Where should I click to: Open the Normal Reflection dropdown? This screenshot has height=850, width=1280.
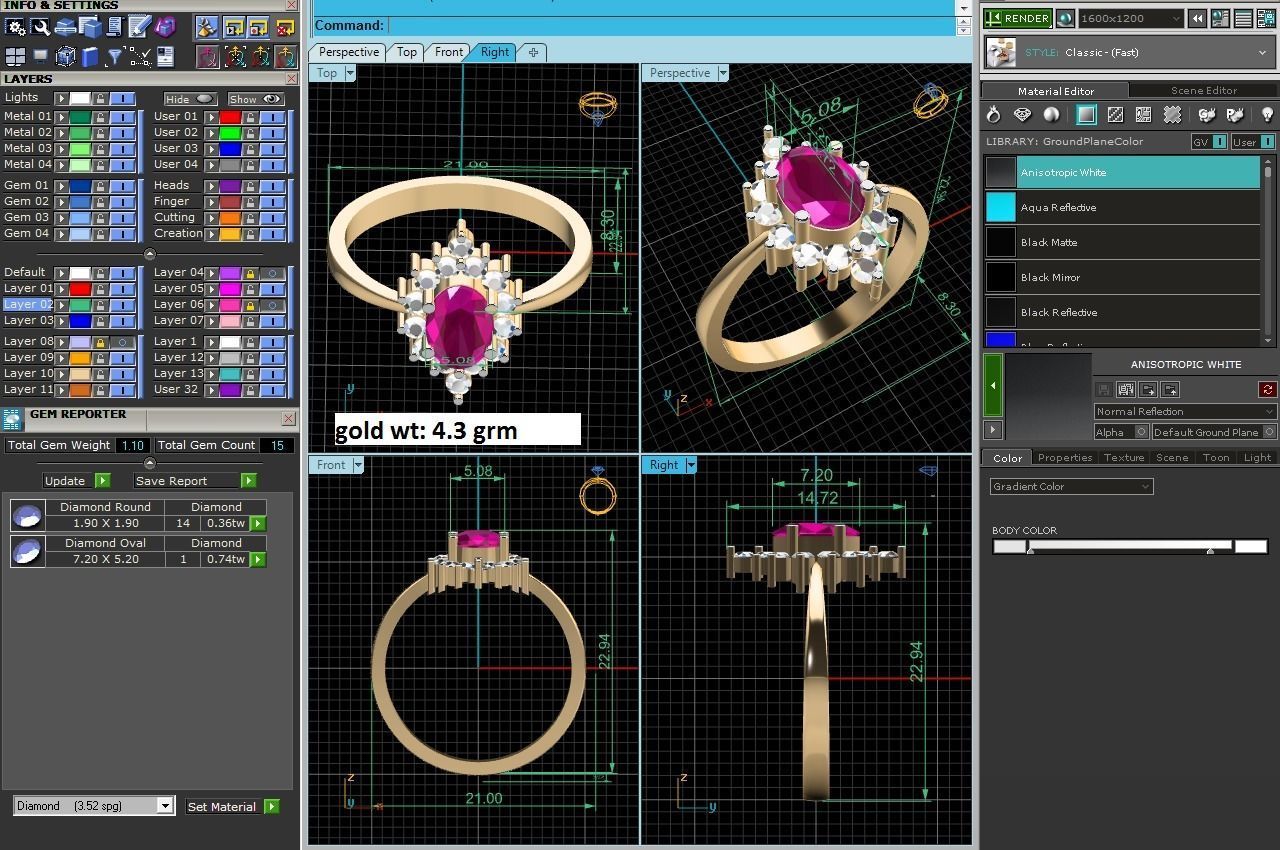[1186, 411]
